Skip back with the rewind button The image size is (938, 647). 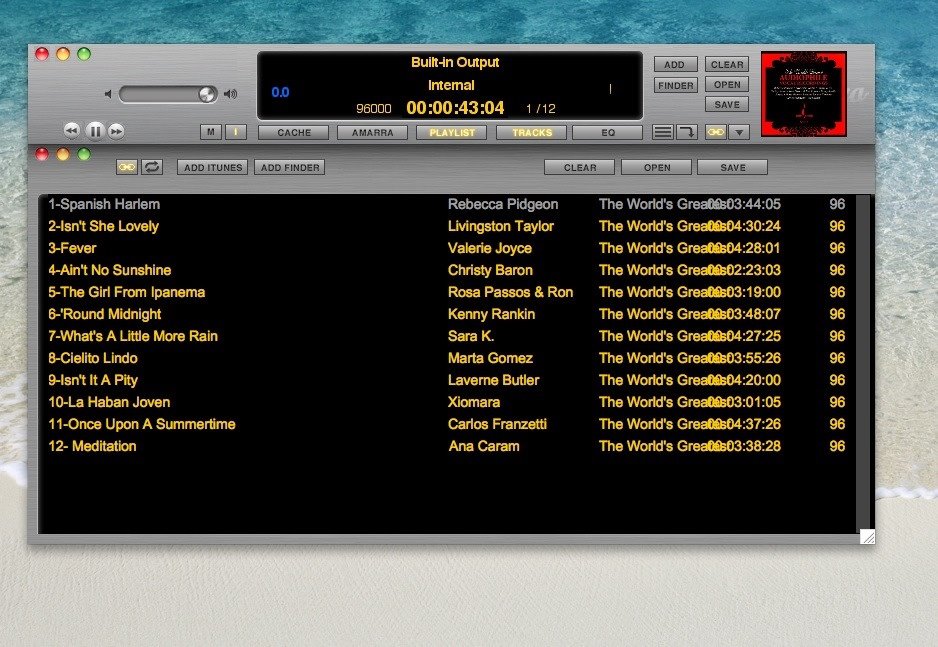click(x=72, y=130)
